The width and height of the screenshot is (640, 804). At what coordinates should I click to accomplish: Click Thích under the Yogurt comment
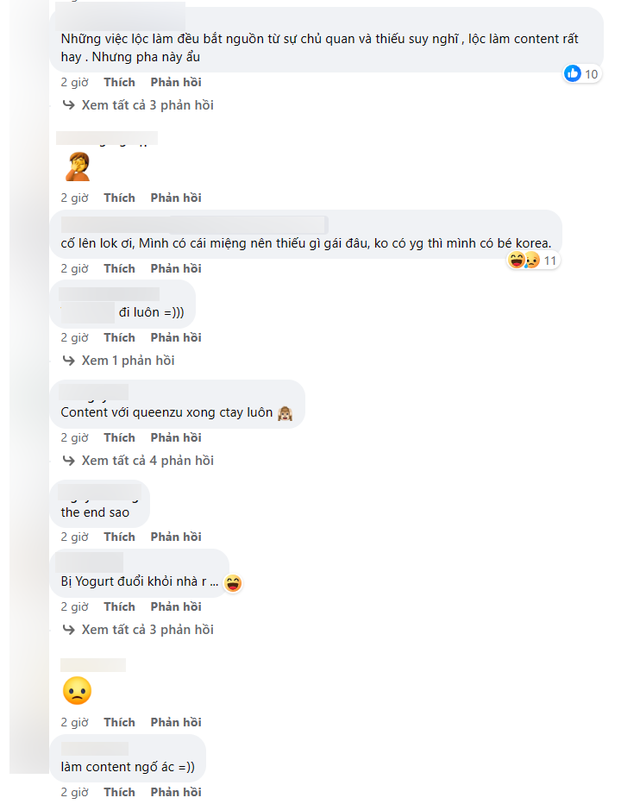(119, 607)
